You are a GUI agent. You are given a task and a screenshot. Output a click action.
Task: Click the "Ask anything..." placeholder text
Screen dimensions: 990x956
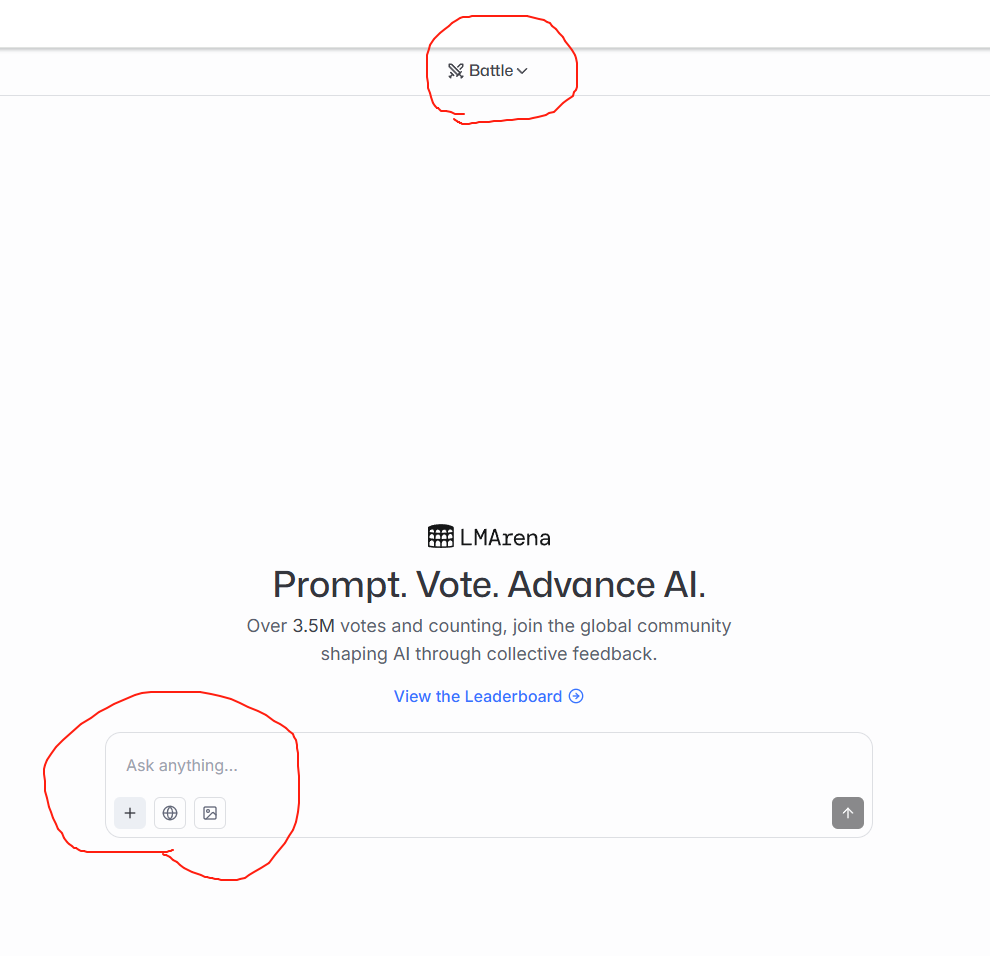(x=182, y=766)
